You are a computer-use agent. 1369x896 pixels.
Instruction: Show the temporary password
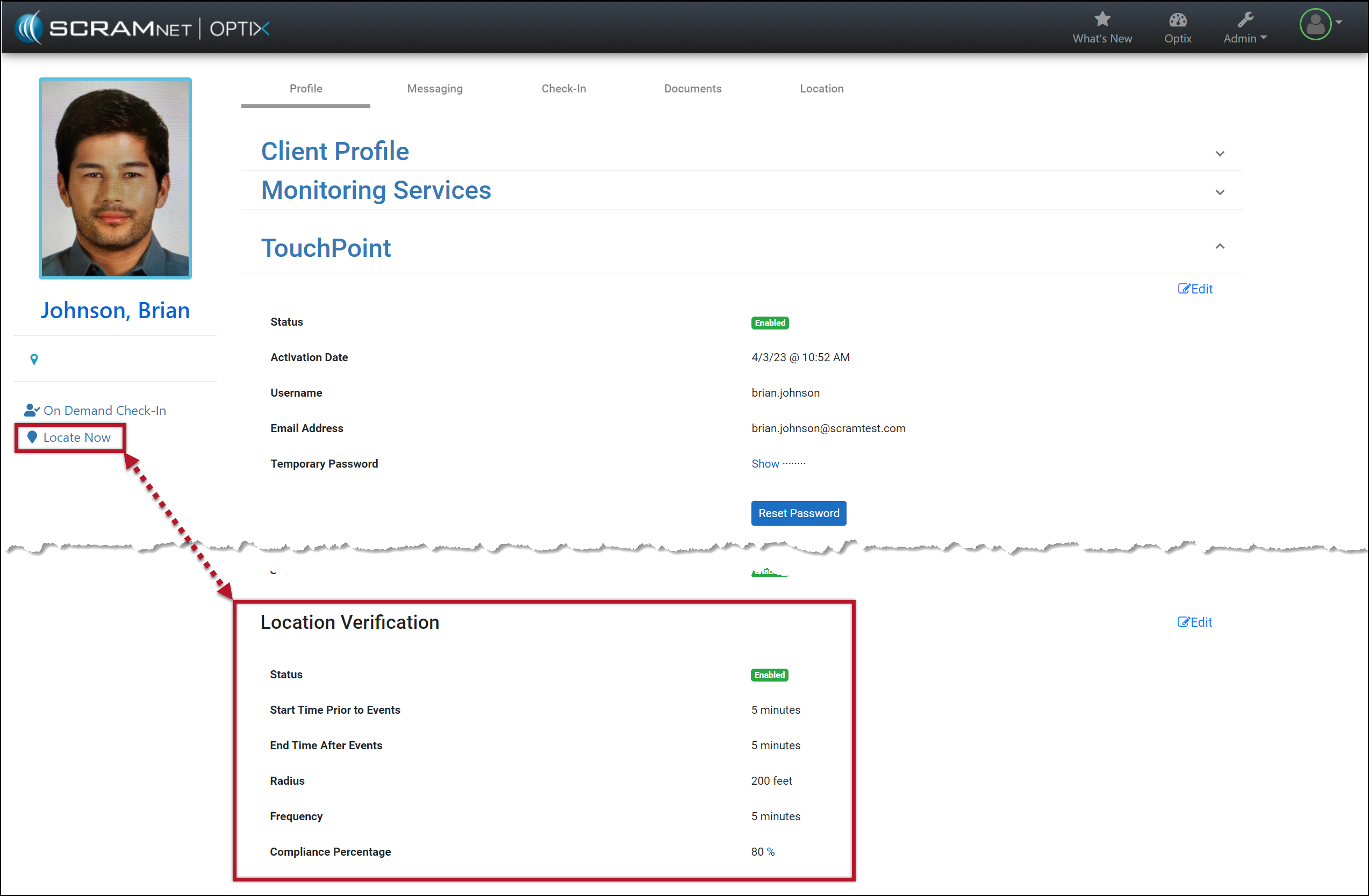click(764, 463)
